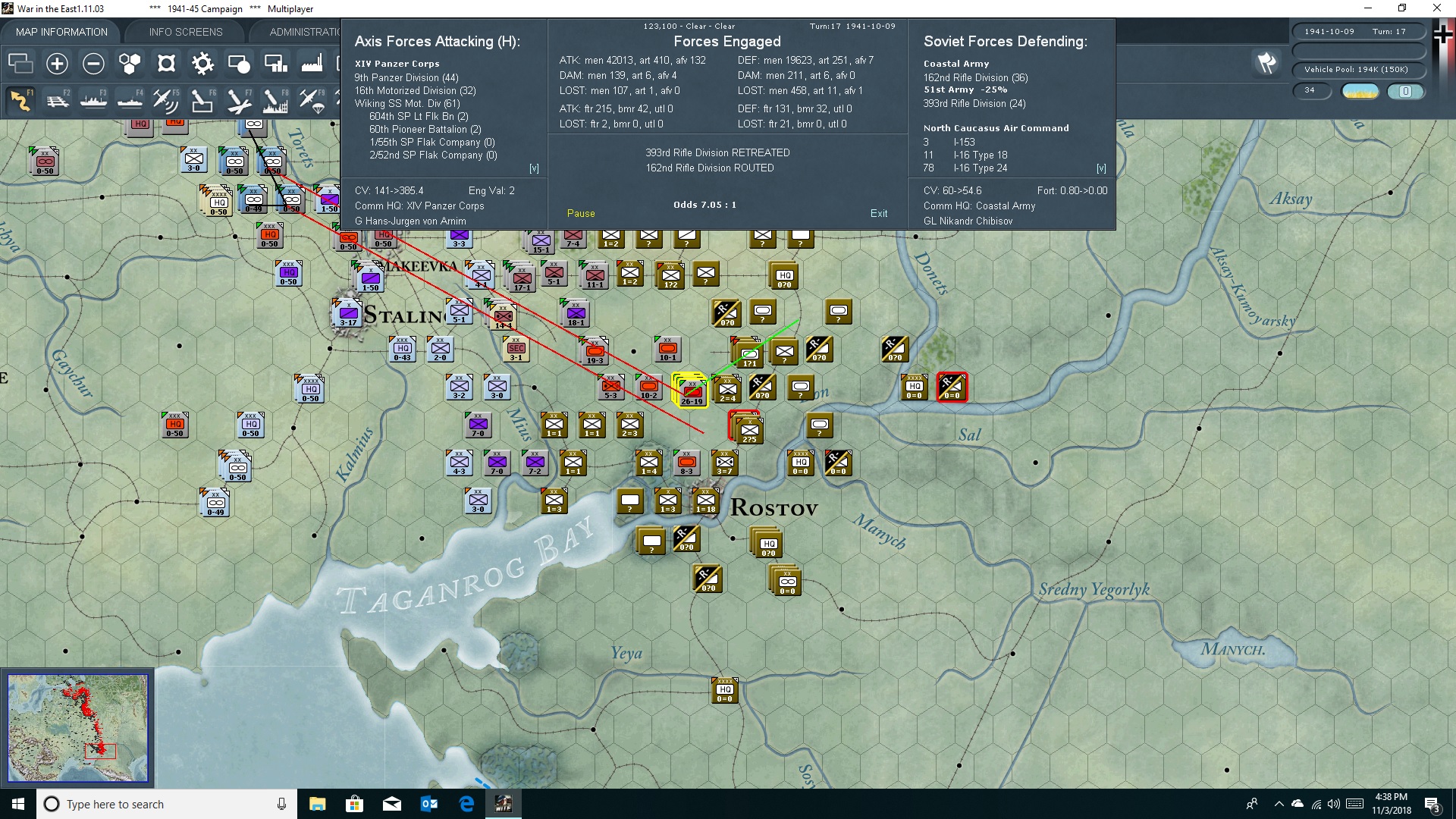Click the teal 0 counter indicator
Screen dimensions: 1456x819
1405,91
